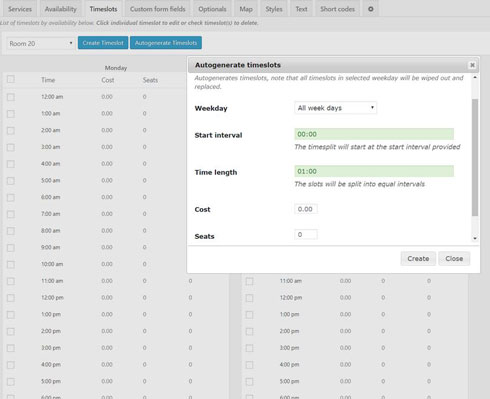490x399 pixels.
Task: Check the Monday 4:00 pm timeslot checkbox
Action: (11, 365)
